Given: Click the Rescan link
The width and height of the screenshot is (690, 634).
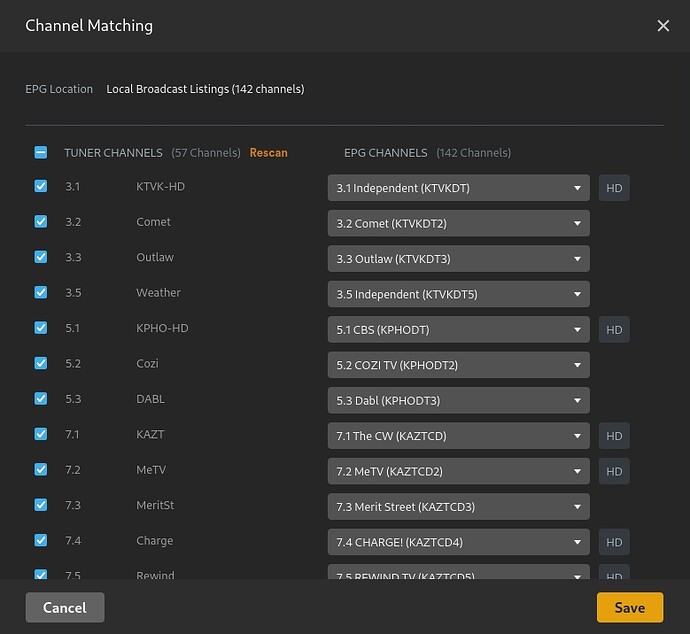Looking at the screenshot, I should click(x=268, y=153).
